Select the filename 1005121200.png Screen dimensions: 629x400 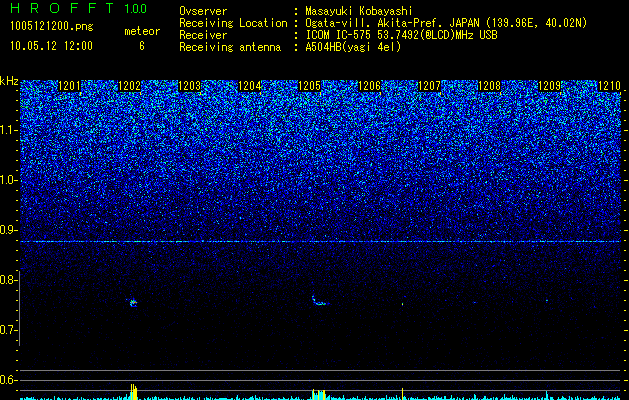click(x=52, y=27)
